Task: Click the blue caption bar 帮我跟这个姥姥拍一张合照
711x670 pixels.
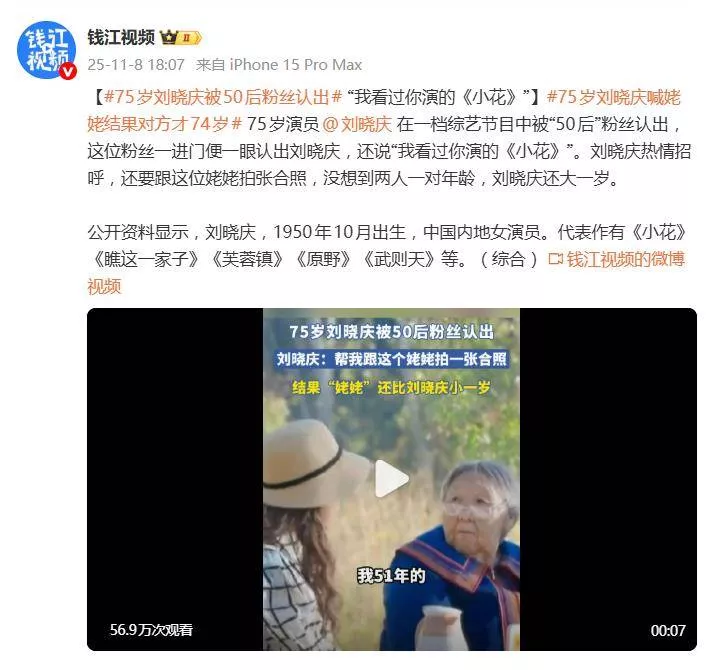Action: (391, 359)
